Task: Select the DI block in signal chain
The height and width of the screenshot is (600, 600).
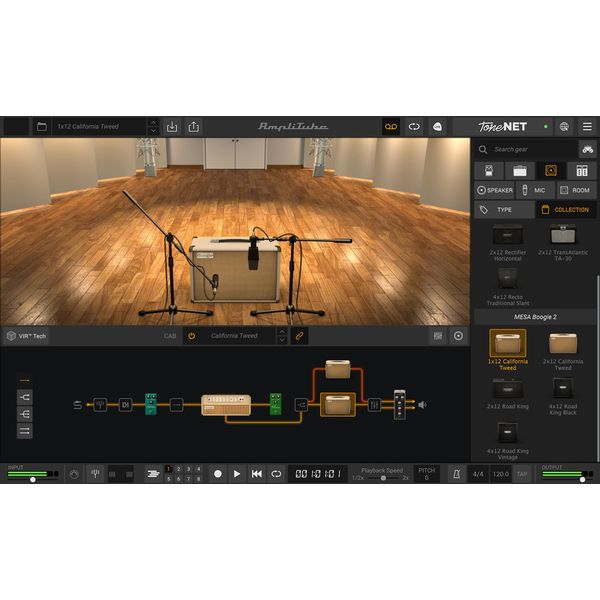Action: click(x=126, y=404)
